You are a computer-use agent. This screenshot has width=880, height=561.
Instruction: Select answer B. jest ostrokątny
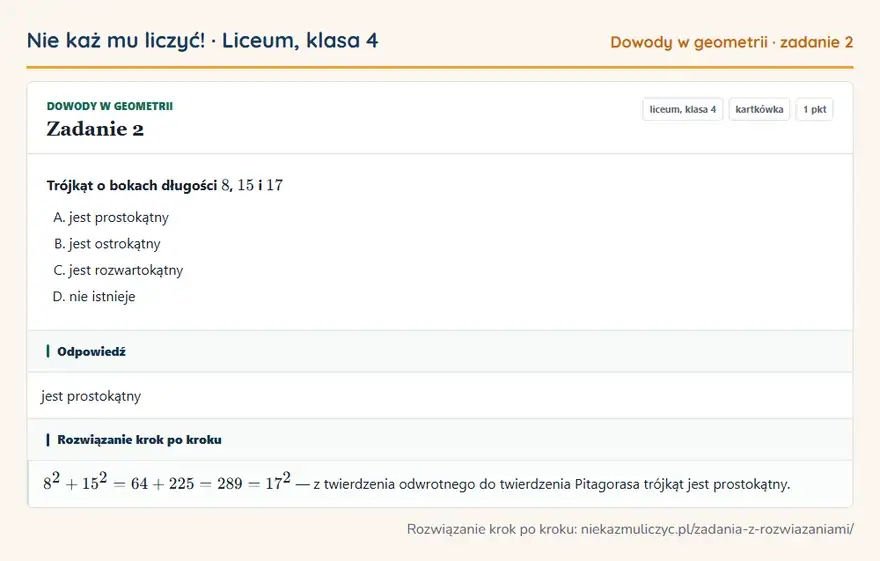107,244
